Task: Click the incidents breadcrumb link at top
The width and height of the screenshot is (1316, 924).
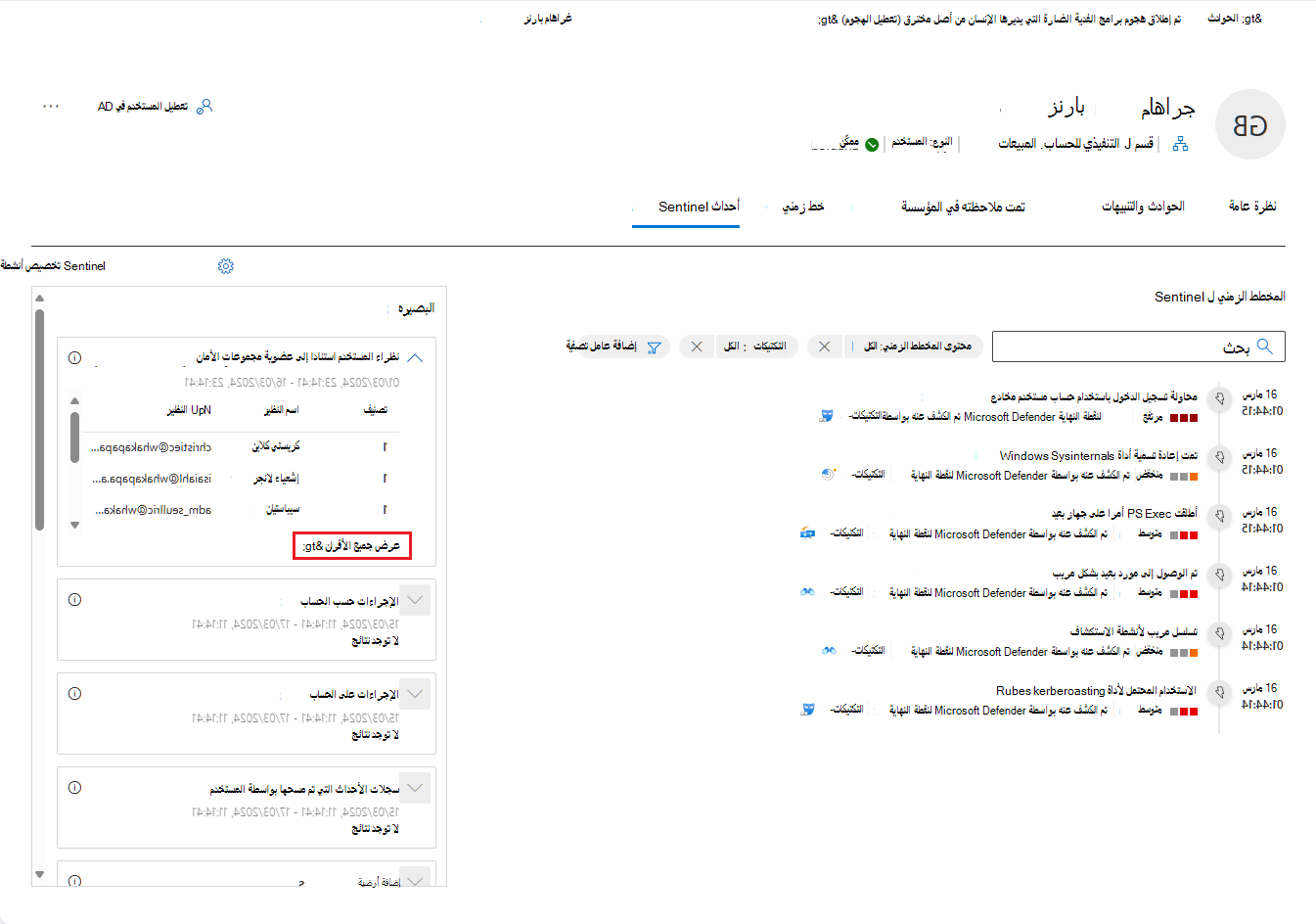Action: click(x=1235, y=19)
